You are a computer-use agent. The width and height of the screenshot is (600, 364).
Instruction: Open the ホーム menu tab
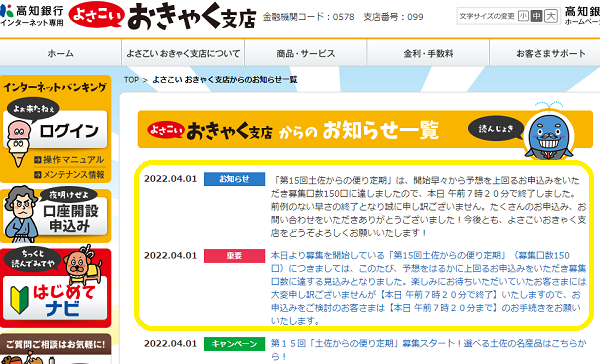[x=60, y=53]
